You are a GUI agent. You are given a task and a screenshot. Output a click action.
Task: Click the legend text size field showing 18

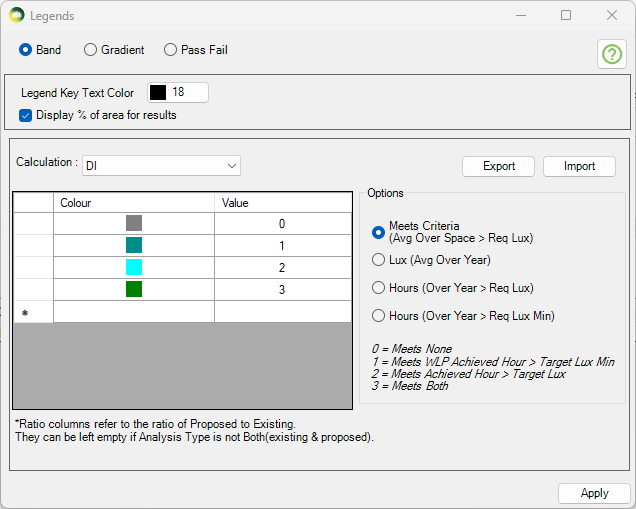188,93
